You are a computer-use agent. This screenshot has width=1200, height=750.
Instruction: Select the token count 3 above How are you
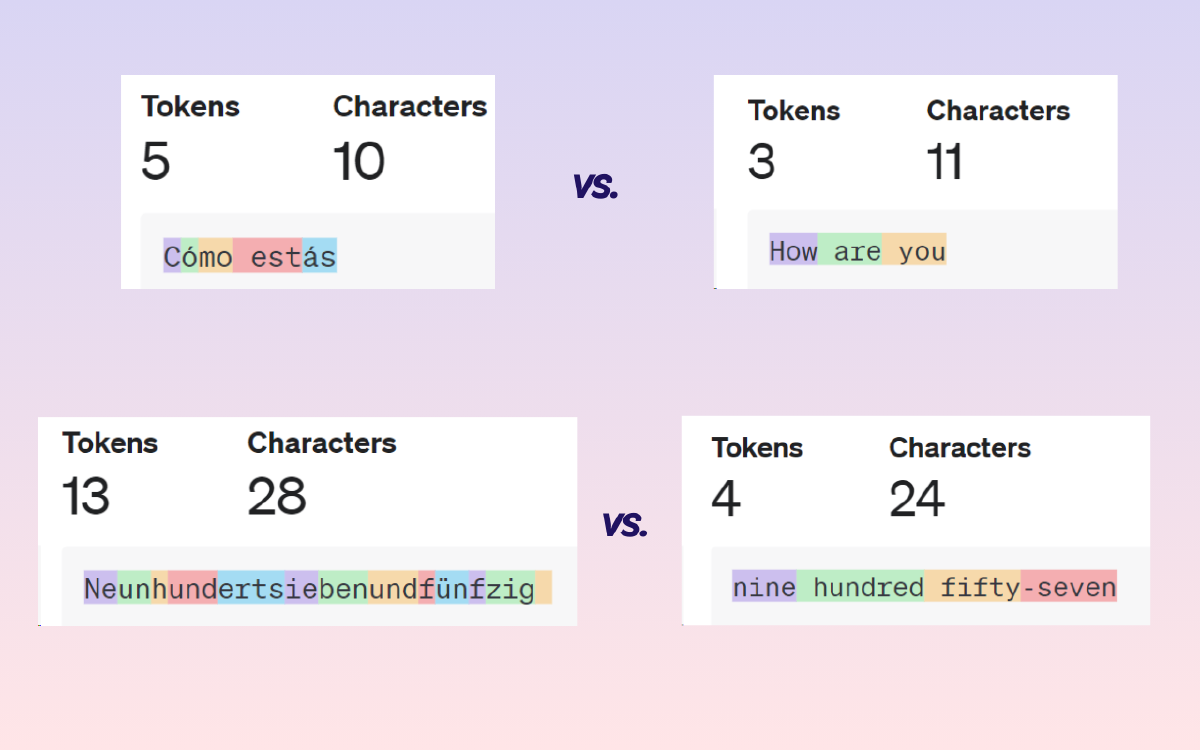(761, 162)
